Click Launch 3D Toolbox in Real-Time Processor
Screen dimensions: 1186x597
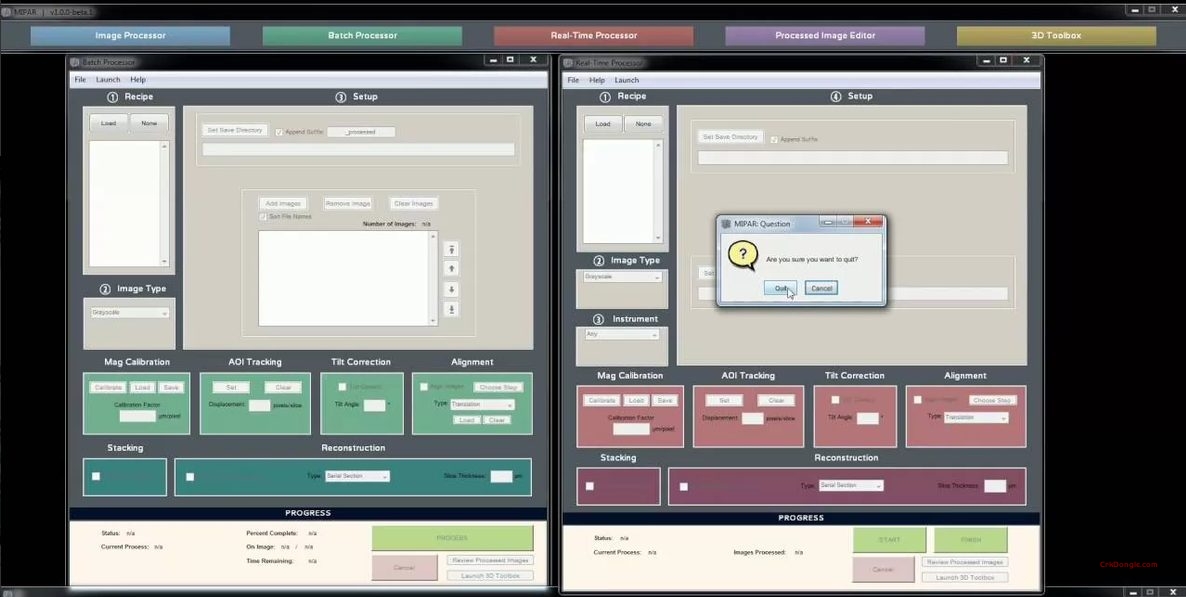coord(964,577)
